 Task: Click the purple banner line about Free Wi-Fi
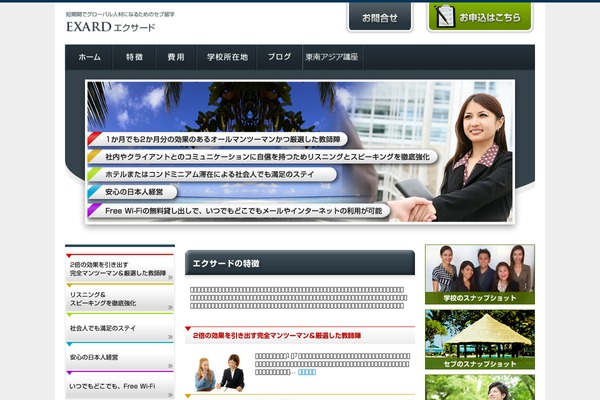(x=239, y=211)
